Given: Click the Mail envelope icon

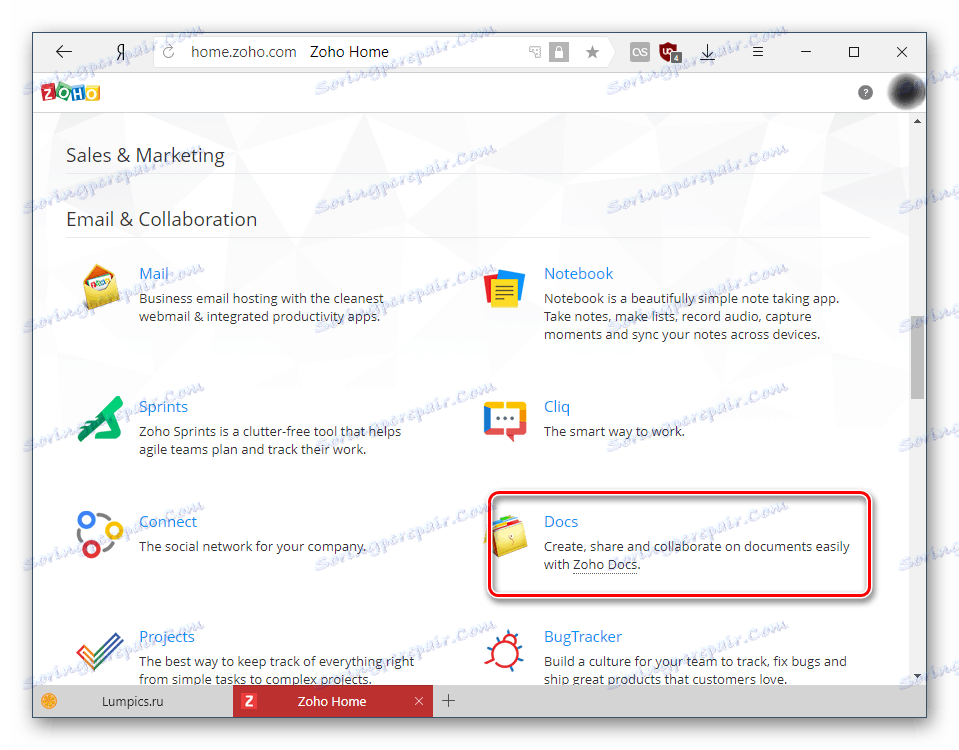Looking at the screenshot, I should pyautogui.click(x=101, y=286).
